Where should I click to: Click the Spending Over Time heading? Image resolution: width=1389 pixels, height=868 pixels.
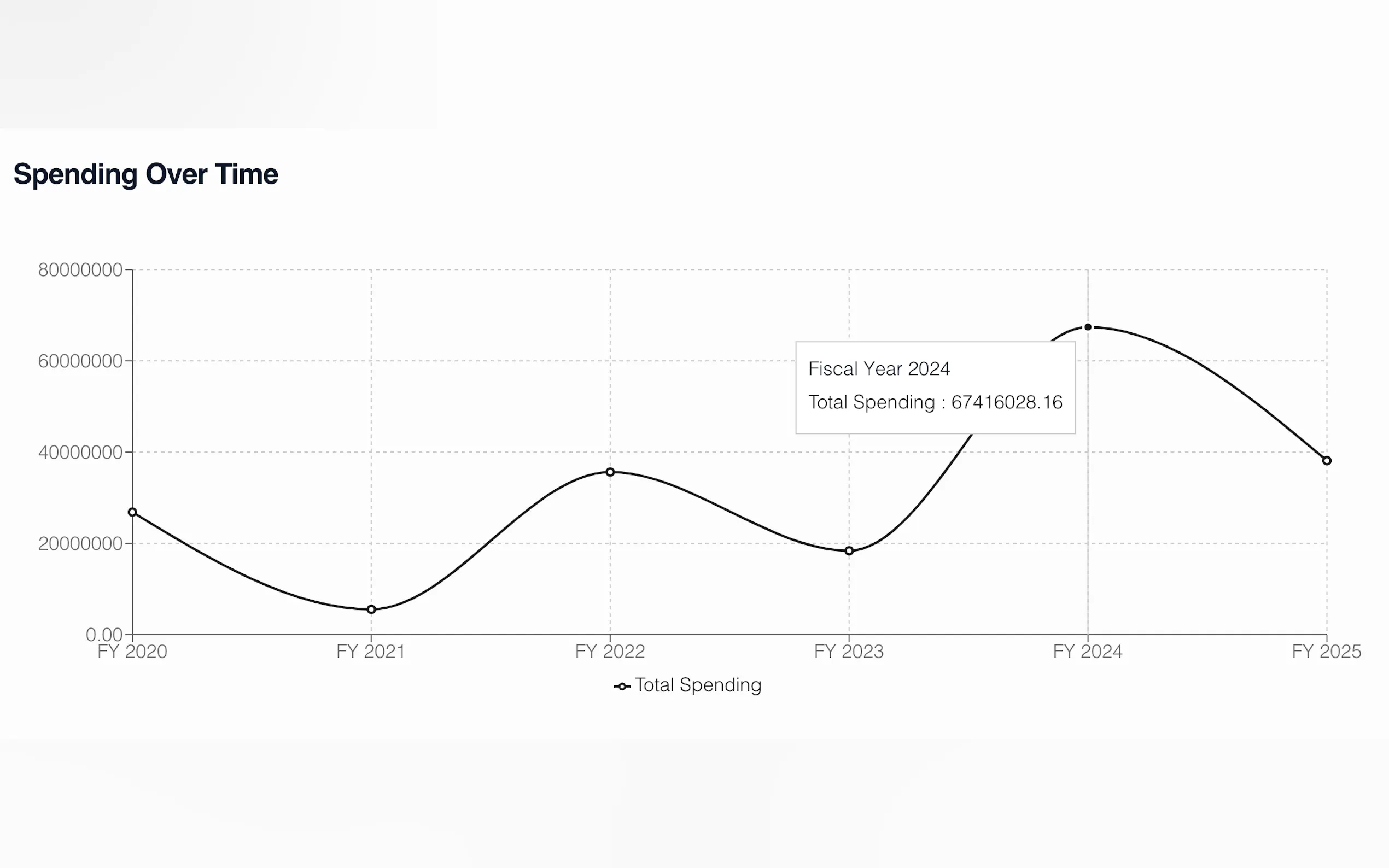coord(146,174)
